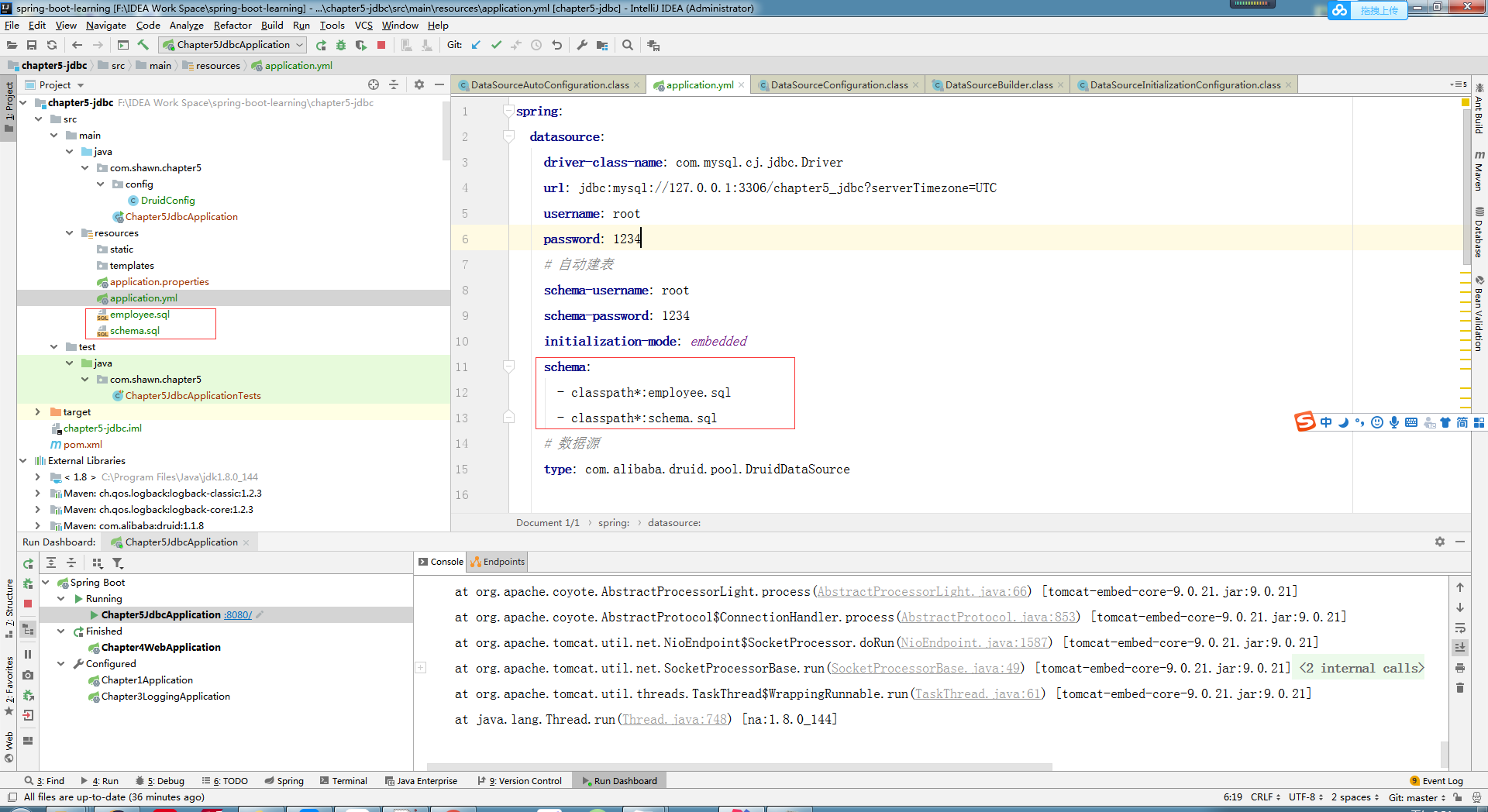Image resolution: width=1488 pixels, height=812 pixels.
Task: Collapse the config package node
Action: point(101,184)
